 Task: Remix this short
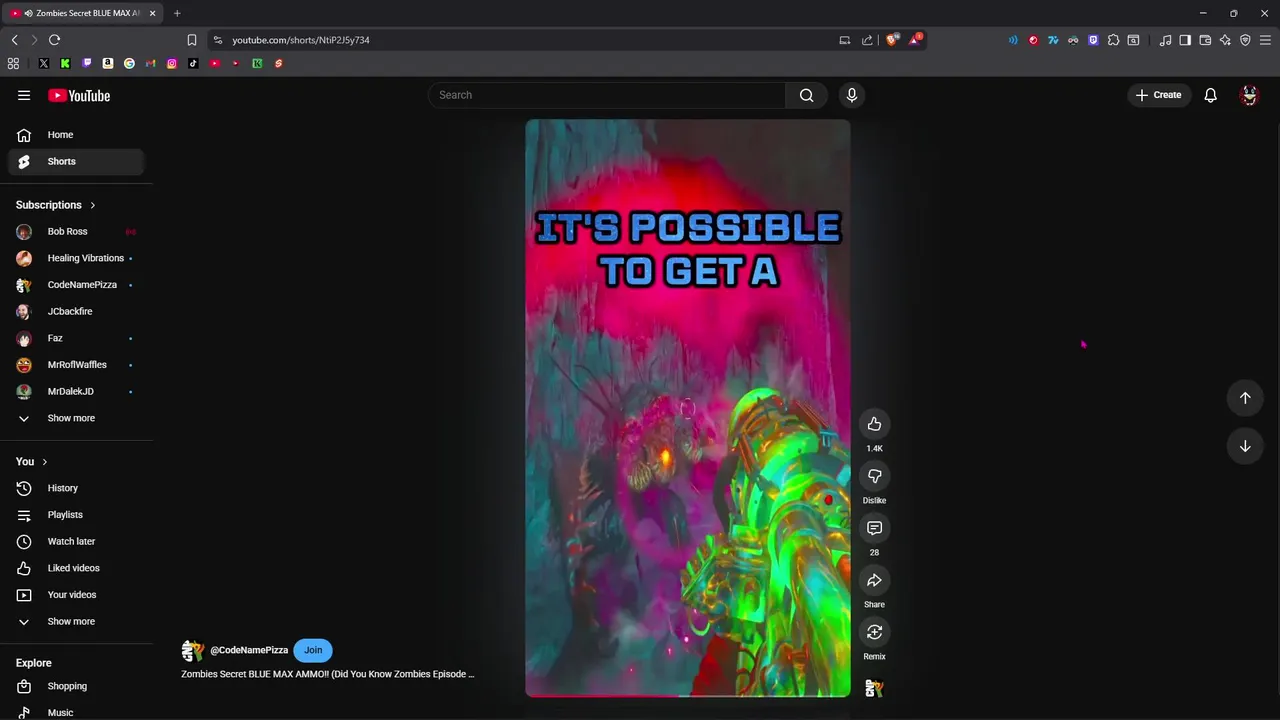874,632
